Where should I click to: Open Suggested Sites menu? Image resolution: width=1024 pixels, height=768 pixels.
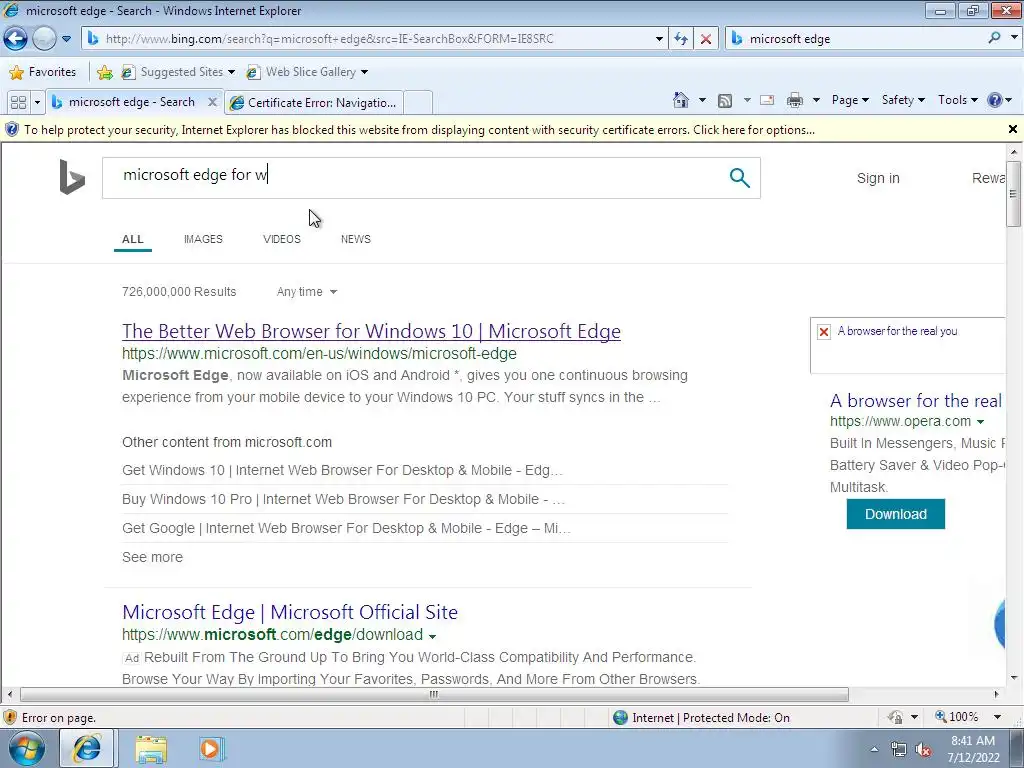pyautogui.click(x=178, y=72)
